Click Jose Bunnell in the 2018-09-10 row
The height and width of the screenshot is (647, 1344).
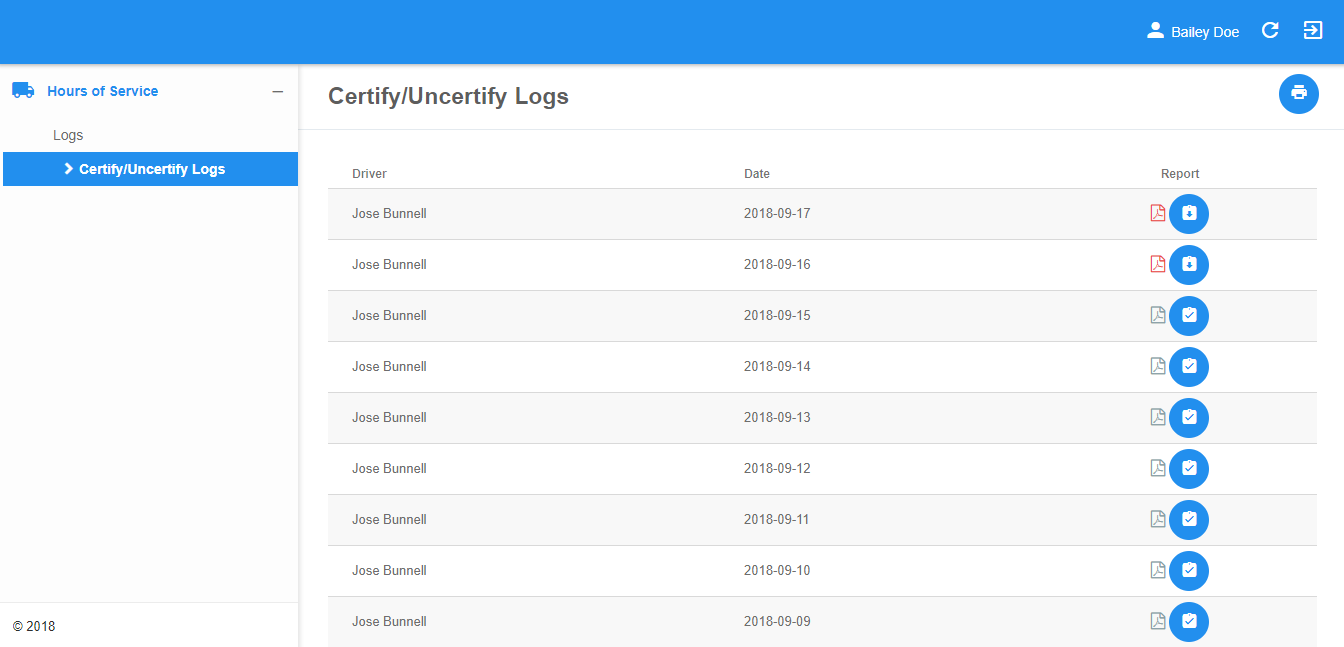[x=389, y=570]
